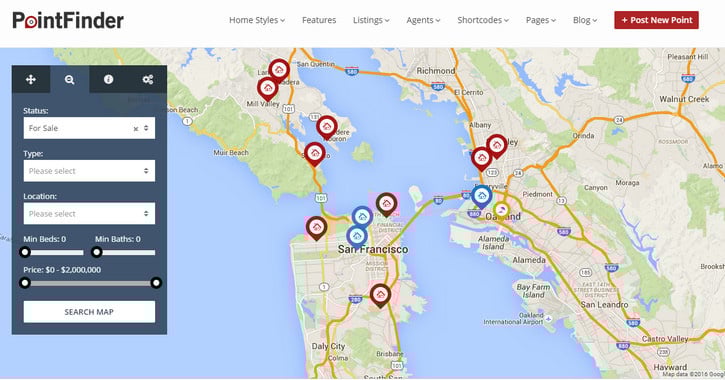Viewport: 725px width, 380px height.
Task: Click the SEARCH MAP button
Action: [x=89, y=312]
